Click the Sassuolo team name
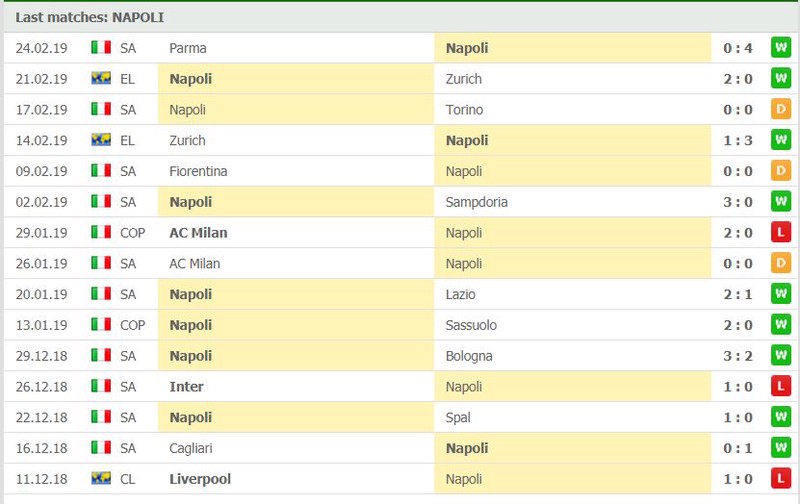The width and height of the screenshot is (800, 504). [471, 325]
